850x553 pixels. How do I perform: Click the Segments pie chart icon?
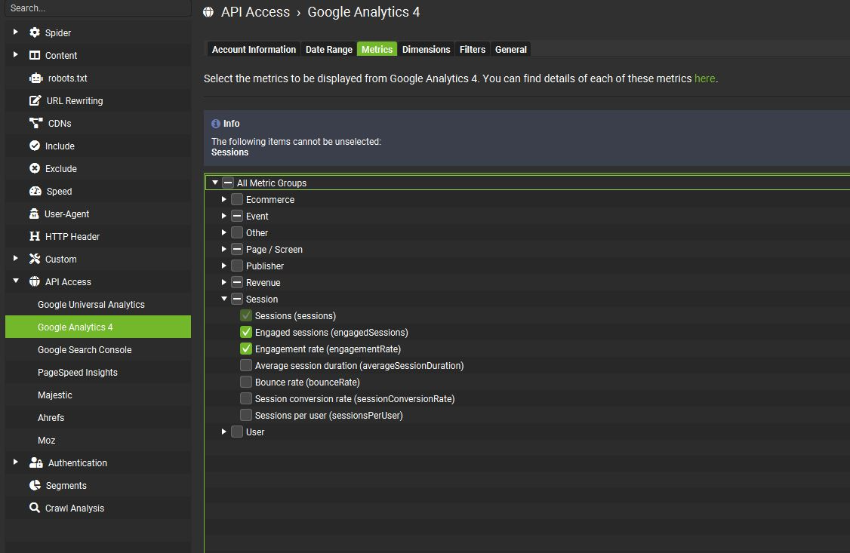coord(35,485)
